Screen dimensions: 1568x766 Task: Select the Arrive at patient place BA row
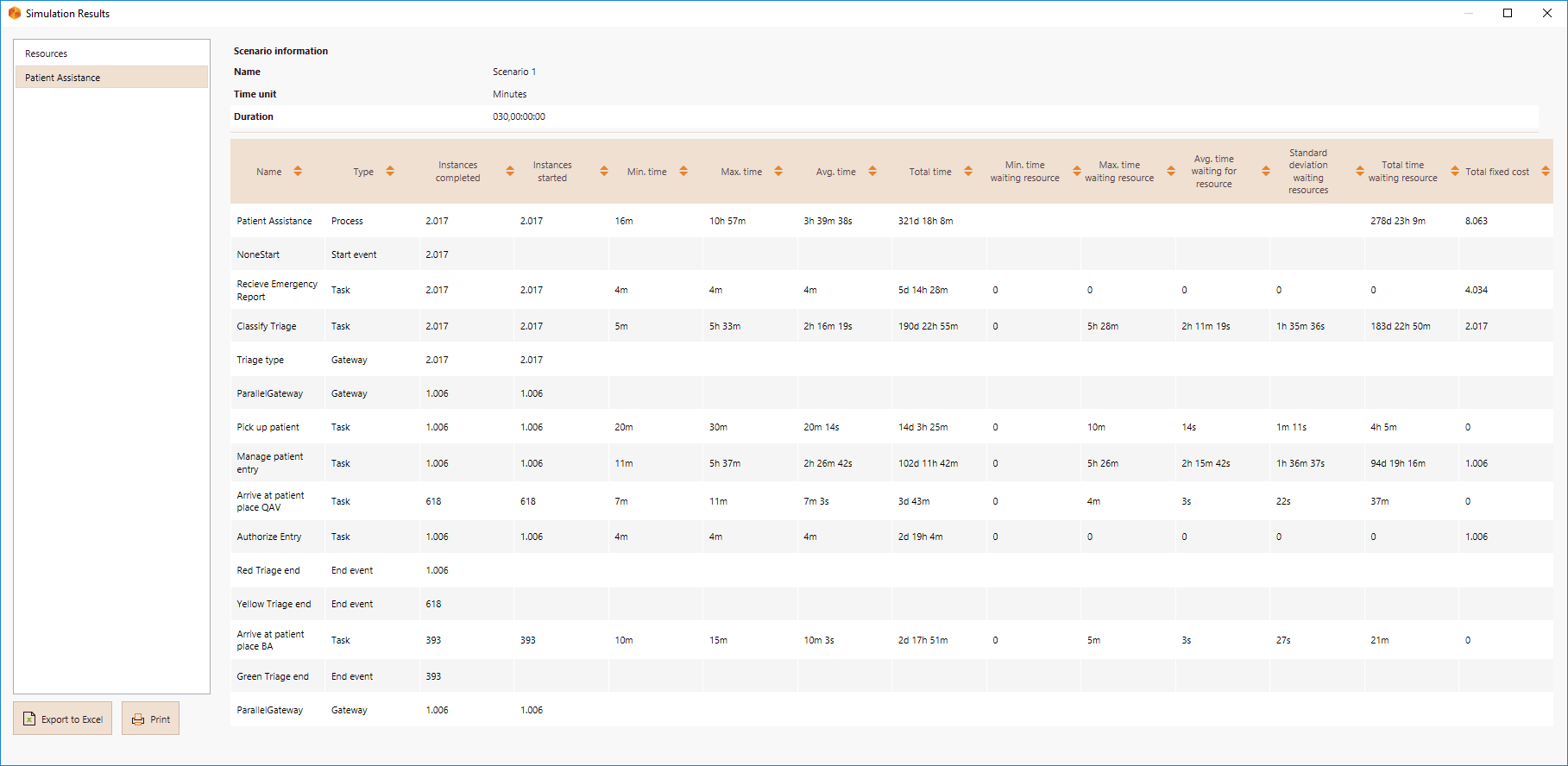(270, 640)
